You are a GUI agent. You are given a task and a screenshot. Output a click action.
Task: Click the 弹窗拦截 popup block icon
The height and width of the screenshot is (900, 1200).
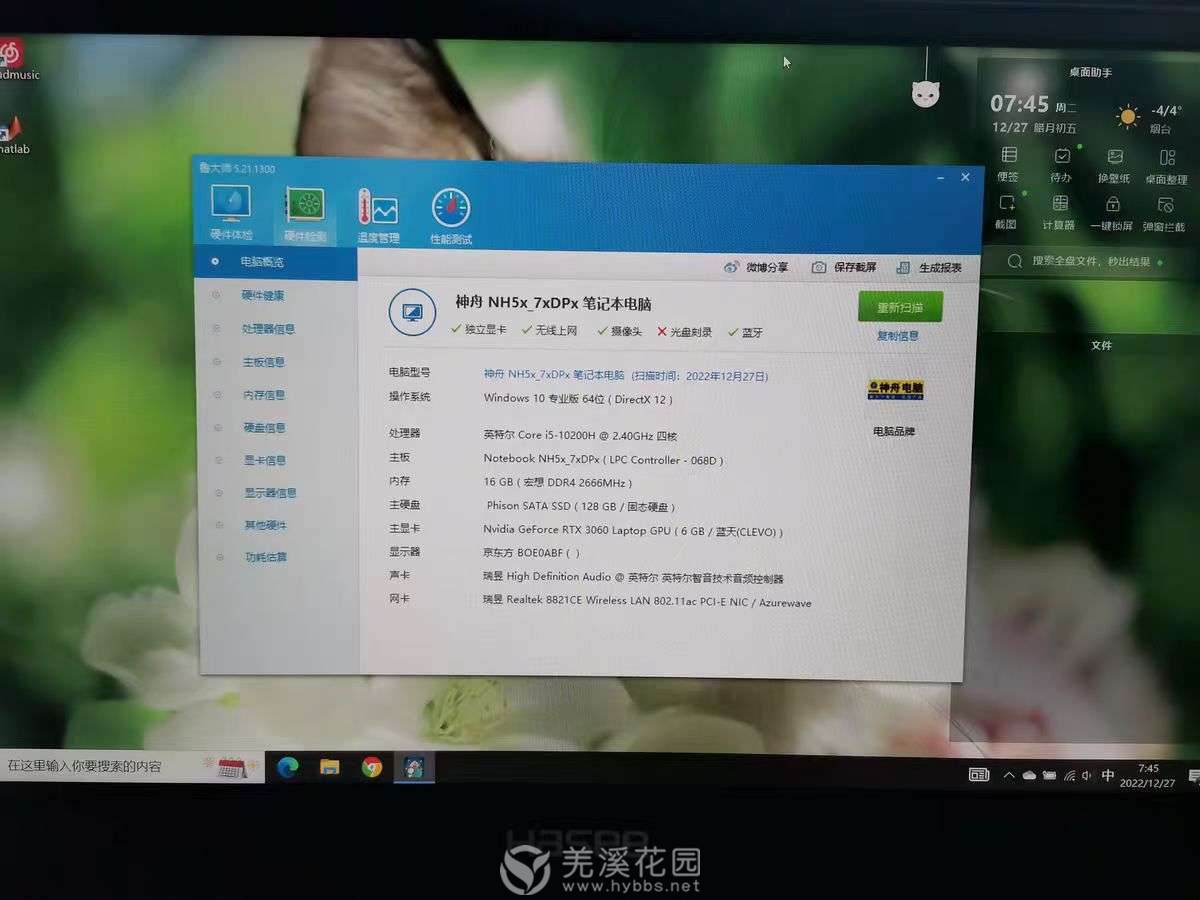(1165, 205)
